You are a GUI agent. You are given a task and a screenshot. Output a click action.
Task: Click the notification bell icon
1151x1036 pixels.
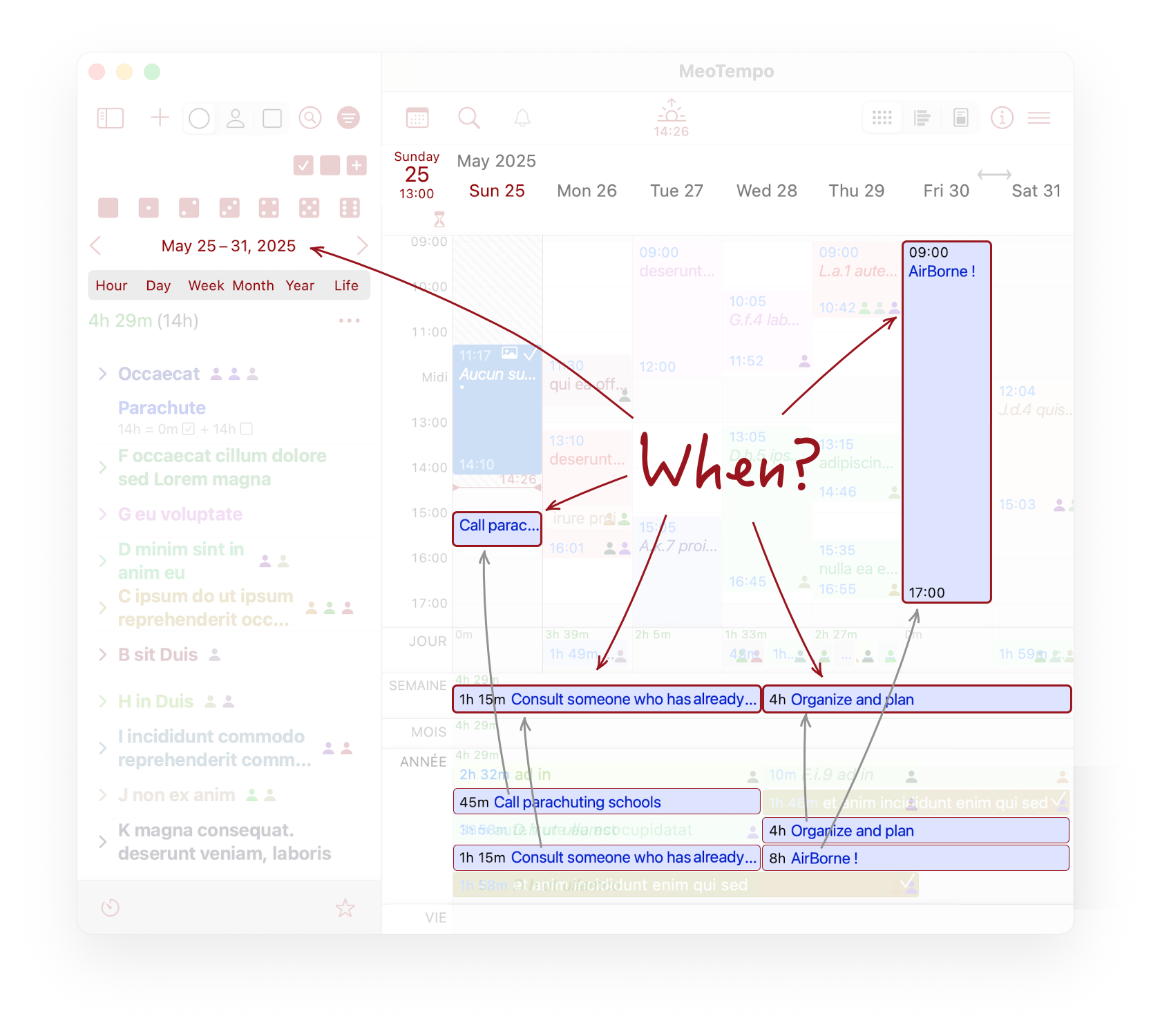(522, 118)
